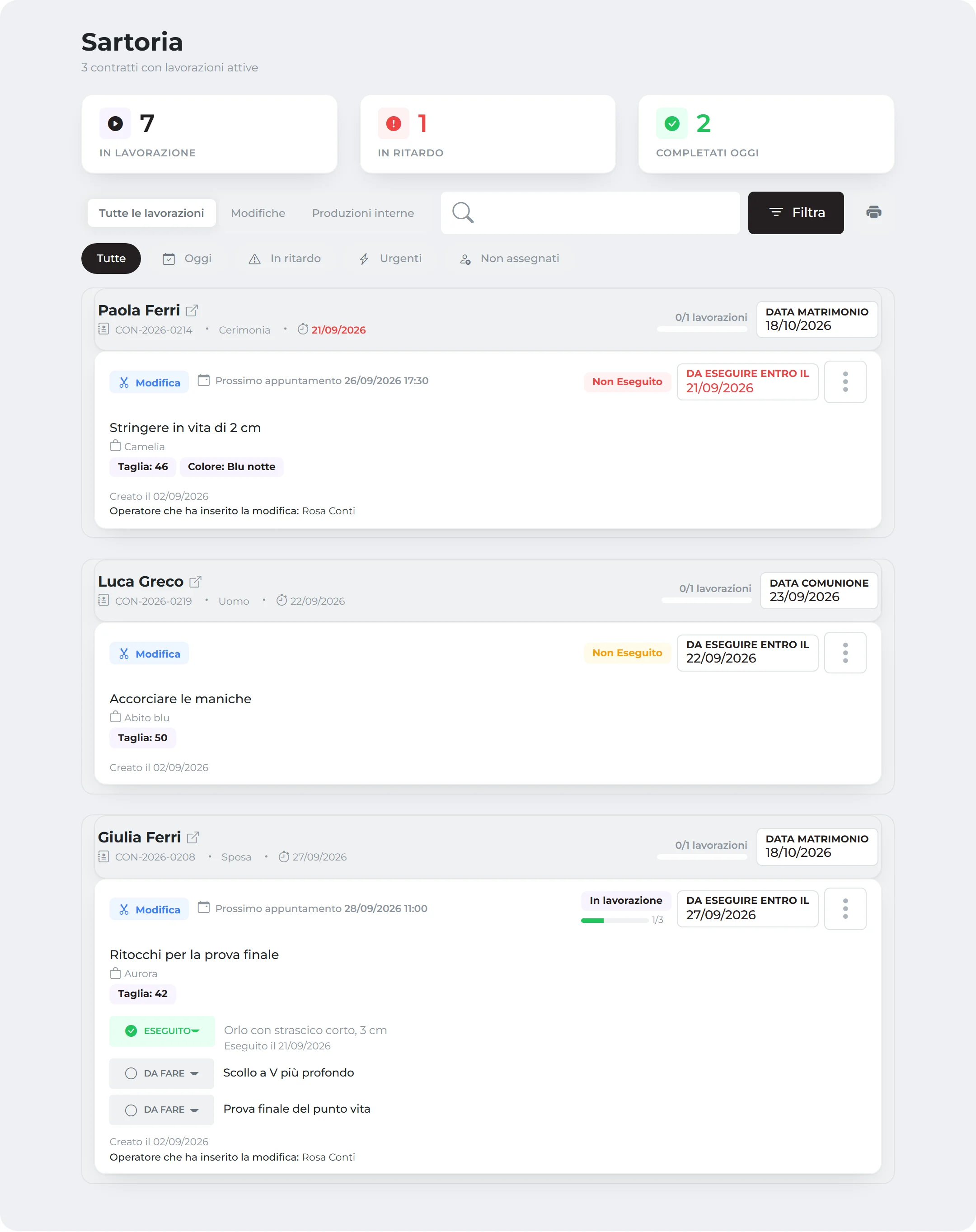Click calendar icon beside appointment 26/09/2026 17:30
976x1232 pixels.
tap(203, 380)
